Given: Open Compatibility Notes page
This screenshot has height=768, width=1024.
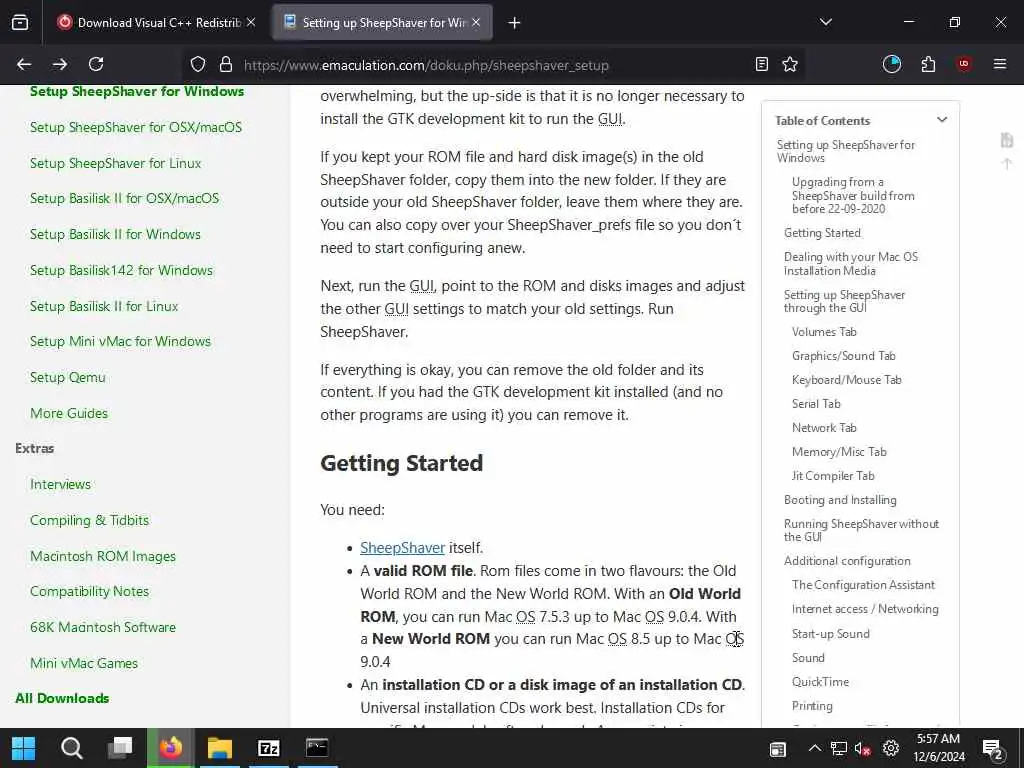Looking at the screenshot, I should click(x=89, y=592).
